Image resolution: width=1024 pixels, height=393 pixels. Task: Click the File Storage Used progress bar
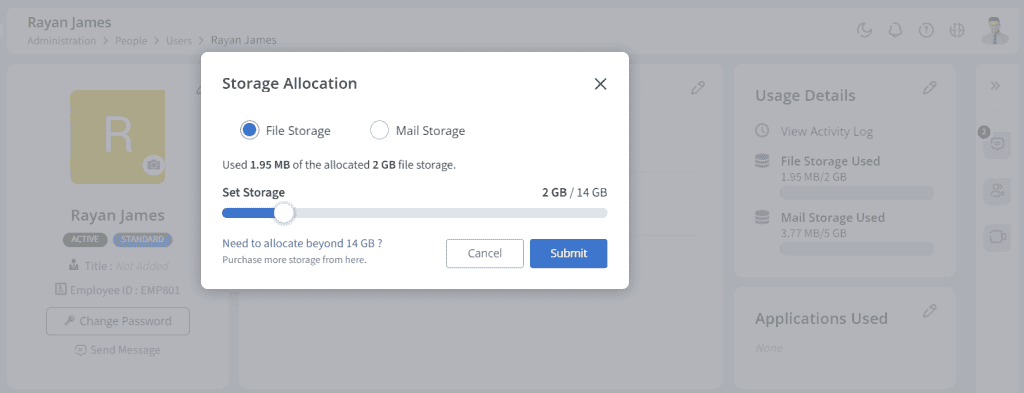[857, 193]
